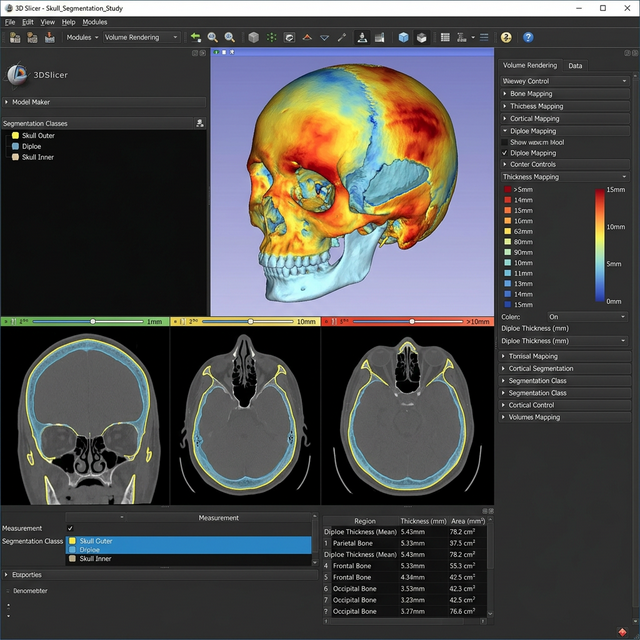640x640 pixels.
Task: Switch to the Data tab
Action: click(x=575, y=66)
